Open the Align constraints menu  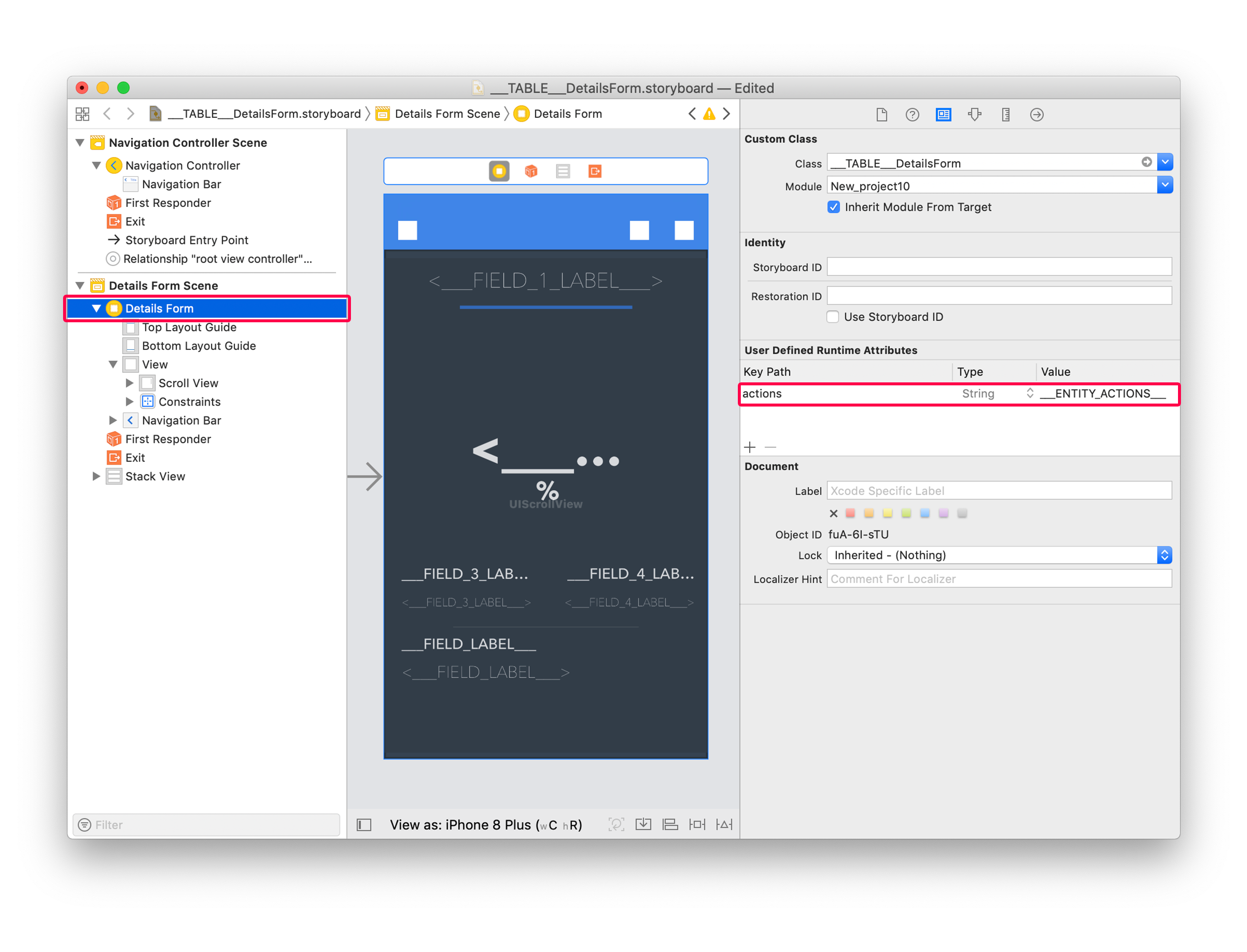point(670,824)
